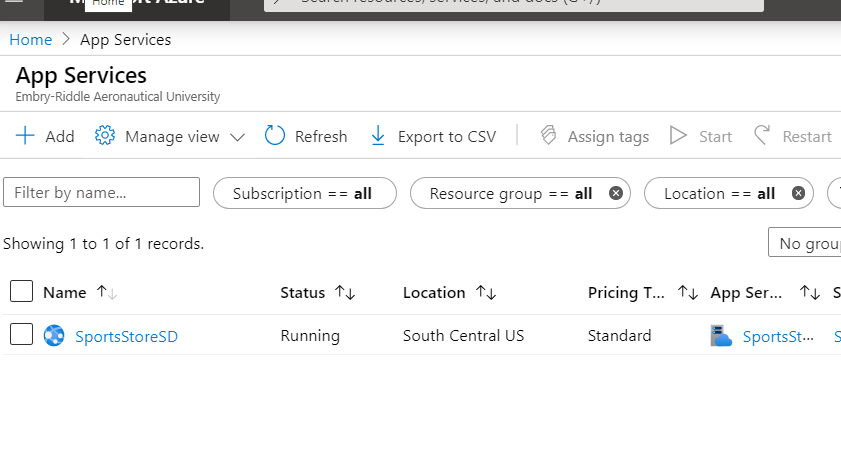Open the SportsStoreSD app service
Screen dimensions: 841x456
(x=127, y=336)
